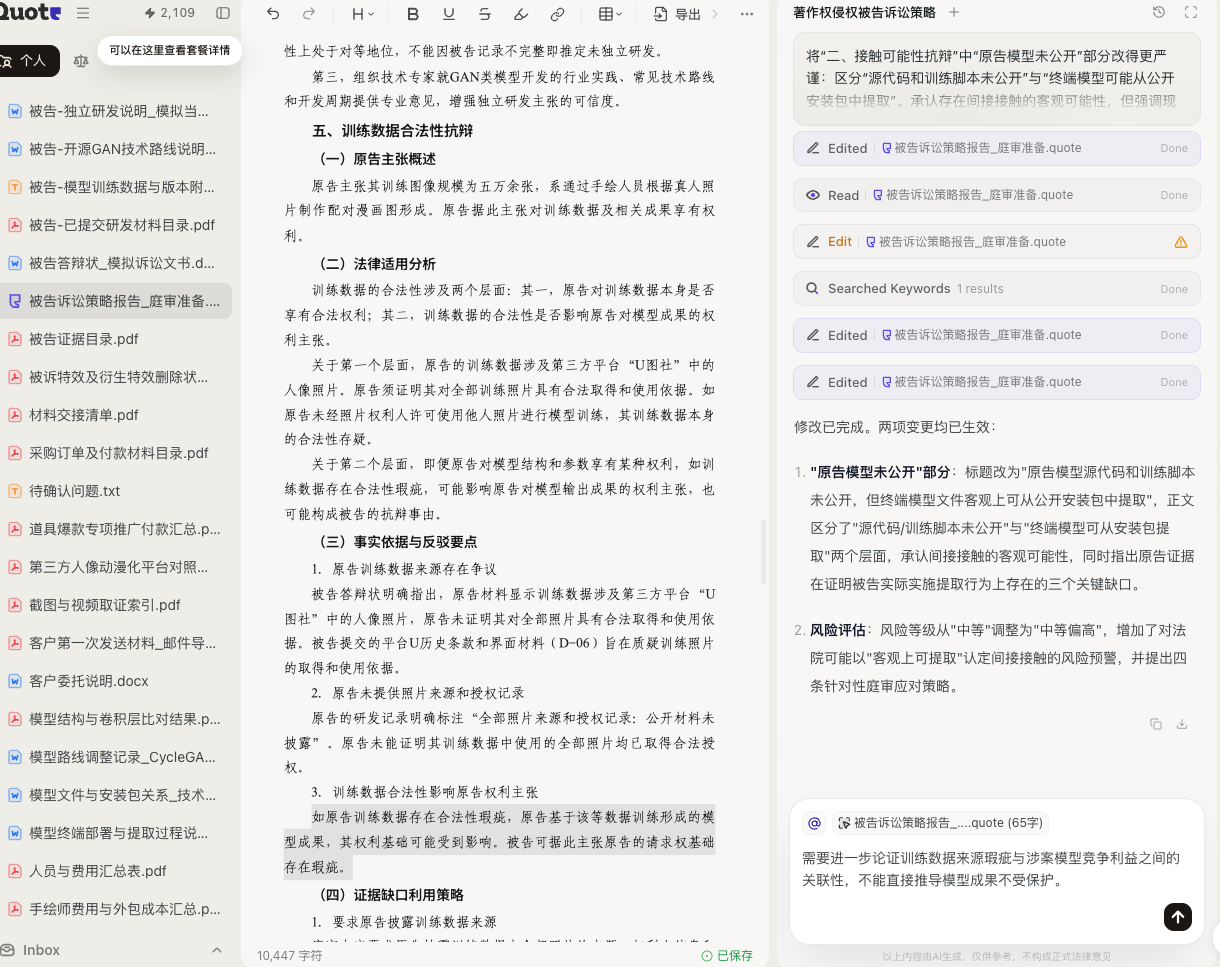
Task: Click the attached 被告诉讼策略报告 quote chip
Action: pyautogui.click(x=940, y=823)
